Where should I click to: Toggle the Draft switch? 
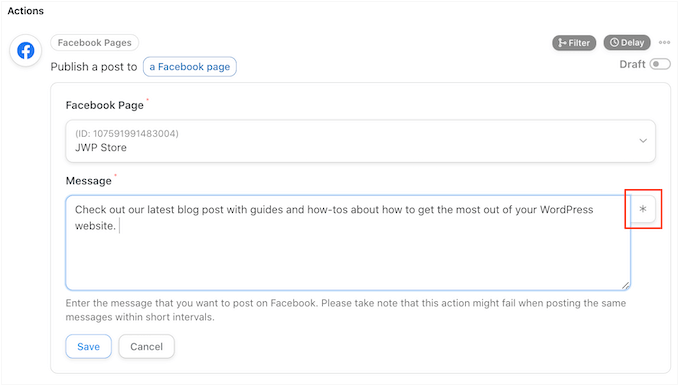point(660,64)
